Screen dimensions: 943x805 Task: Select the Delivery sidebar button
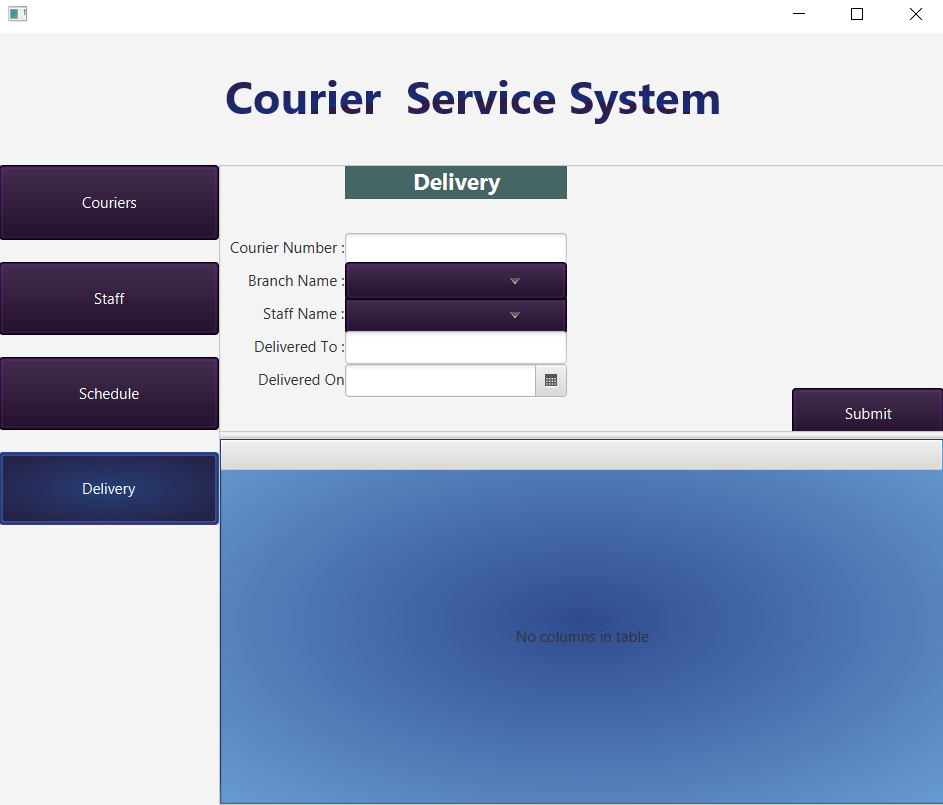pyautogui.click(x=109, y=489)
